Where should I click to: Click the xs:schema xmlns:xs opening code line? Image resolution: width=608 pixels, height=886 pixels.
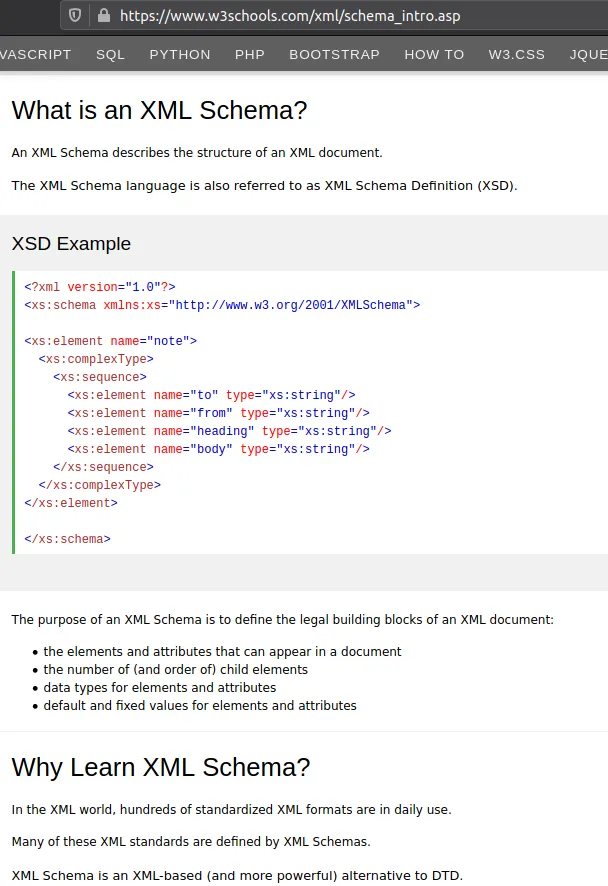[222, 305]
